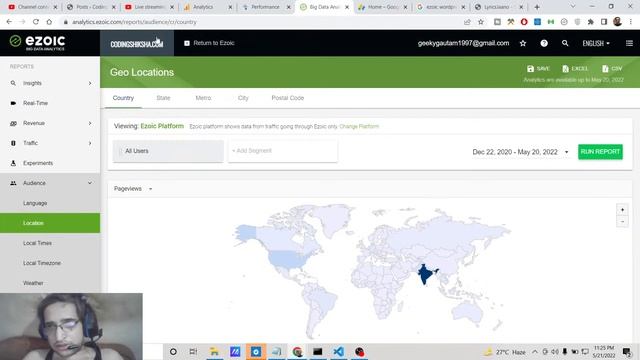This screenshot has width=640, height=360.
Task: Open the hamburger menu icon
Action: coord(629,43)
